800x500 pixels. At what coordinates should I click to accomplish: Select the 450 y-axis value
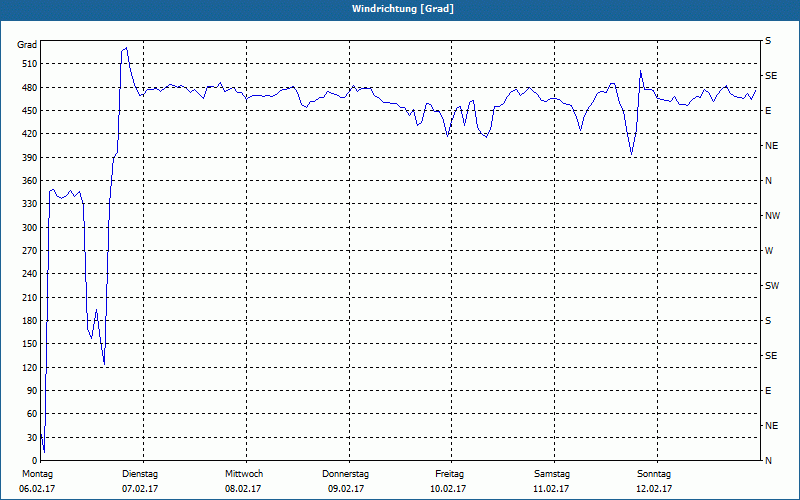click(30, 111)
